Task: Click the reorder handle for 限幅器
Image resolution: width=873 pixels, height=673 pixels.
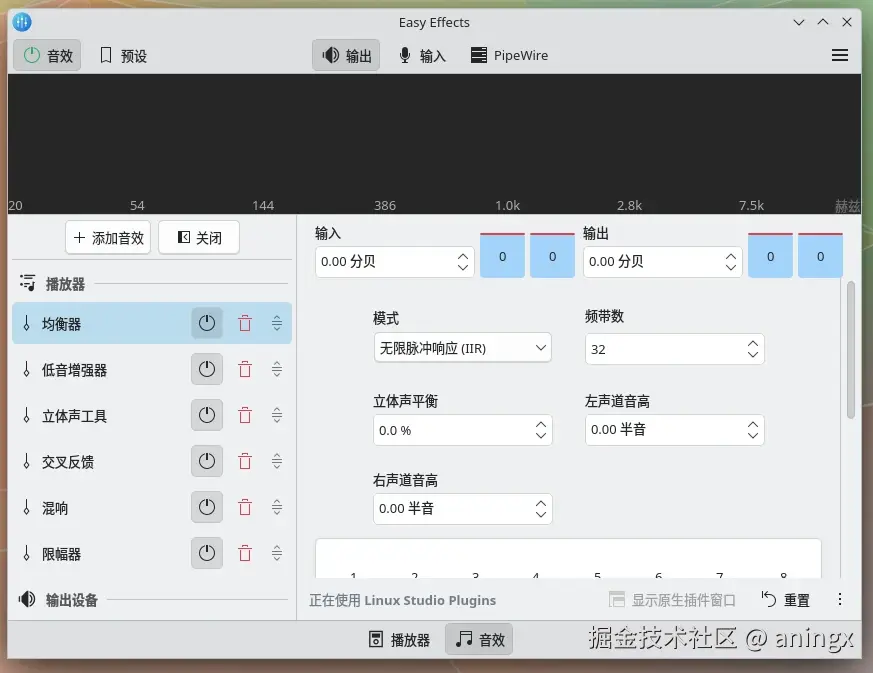Action: click(x=277, y=553)
